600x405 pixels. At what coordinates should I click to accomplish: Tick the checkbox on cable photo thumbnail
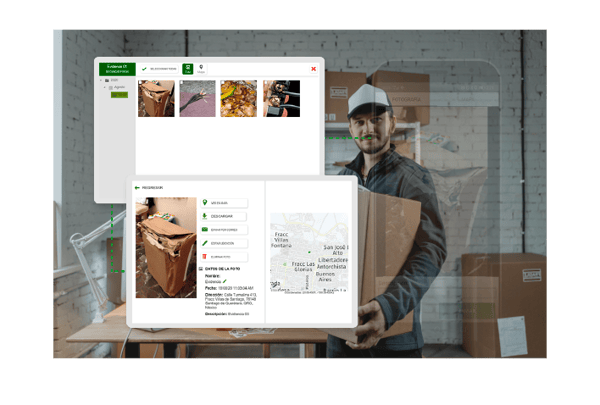[x=182, y=82]
